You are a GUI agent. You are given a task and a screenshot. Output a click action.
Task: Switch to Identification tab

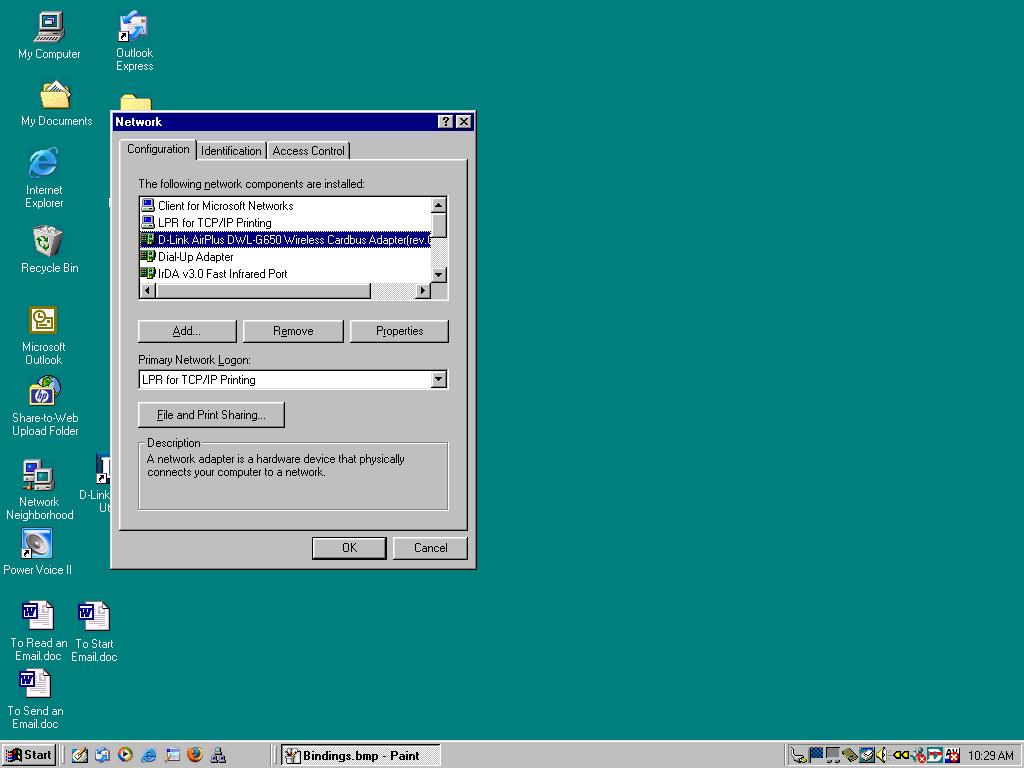click(231, 151)
